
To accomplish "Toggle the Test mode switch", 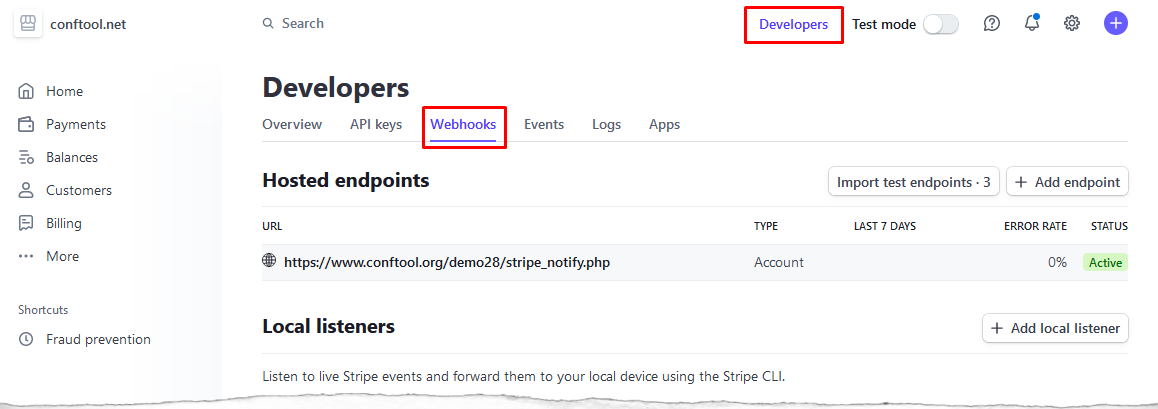I will point(941,24).
